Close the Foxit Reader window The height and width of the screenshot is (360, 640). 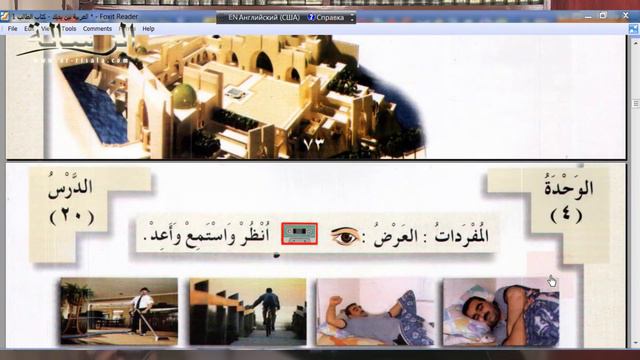click(626, 15)
